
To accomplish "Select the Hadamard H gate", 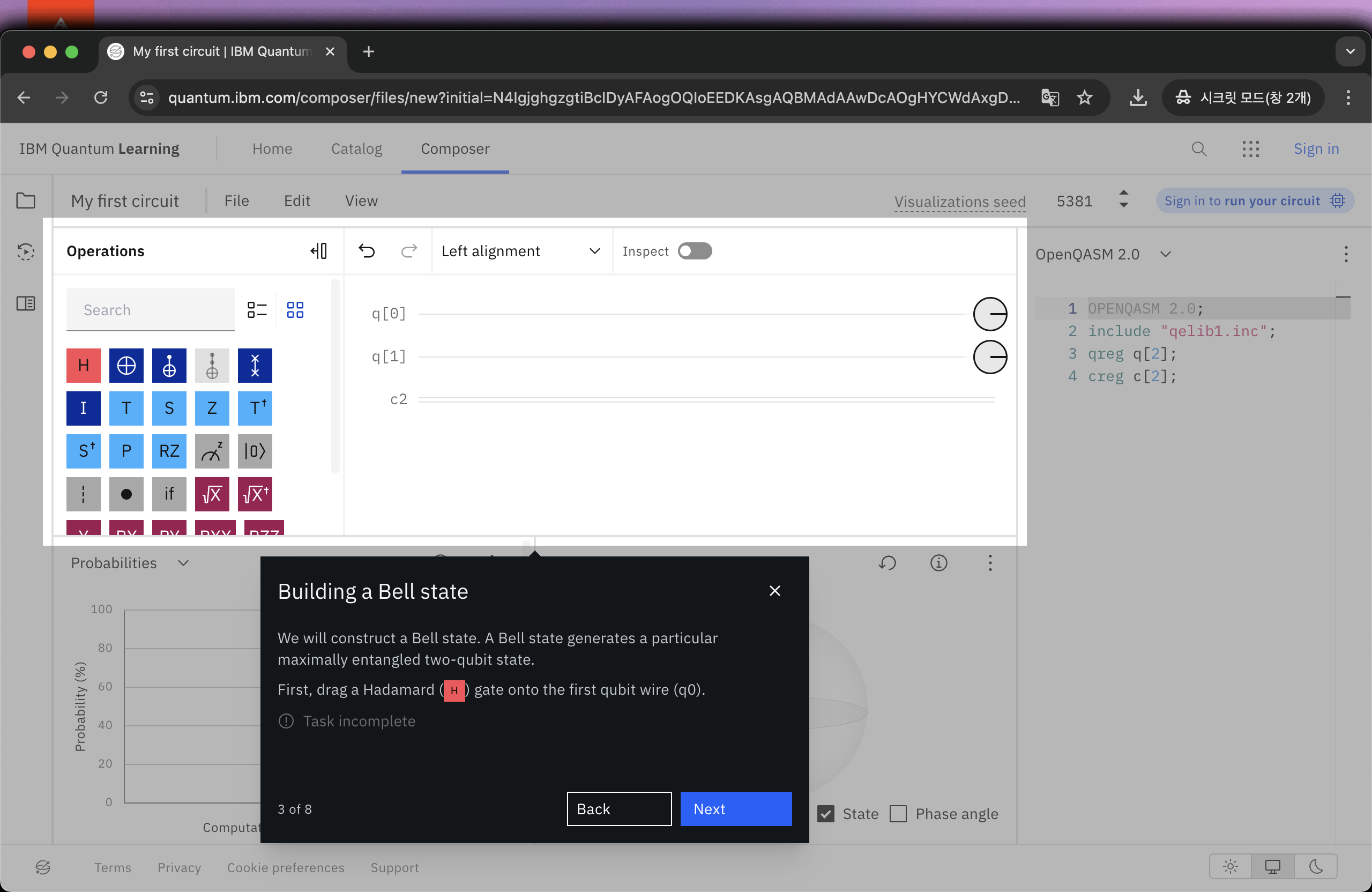I will 83,365.
